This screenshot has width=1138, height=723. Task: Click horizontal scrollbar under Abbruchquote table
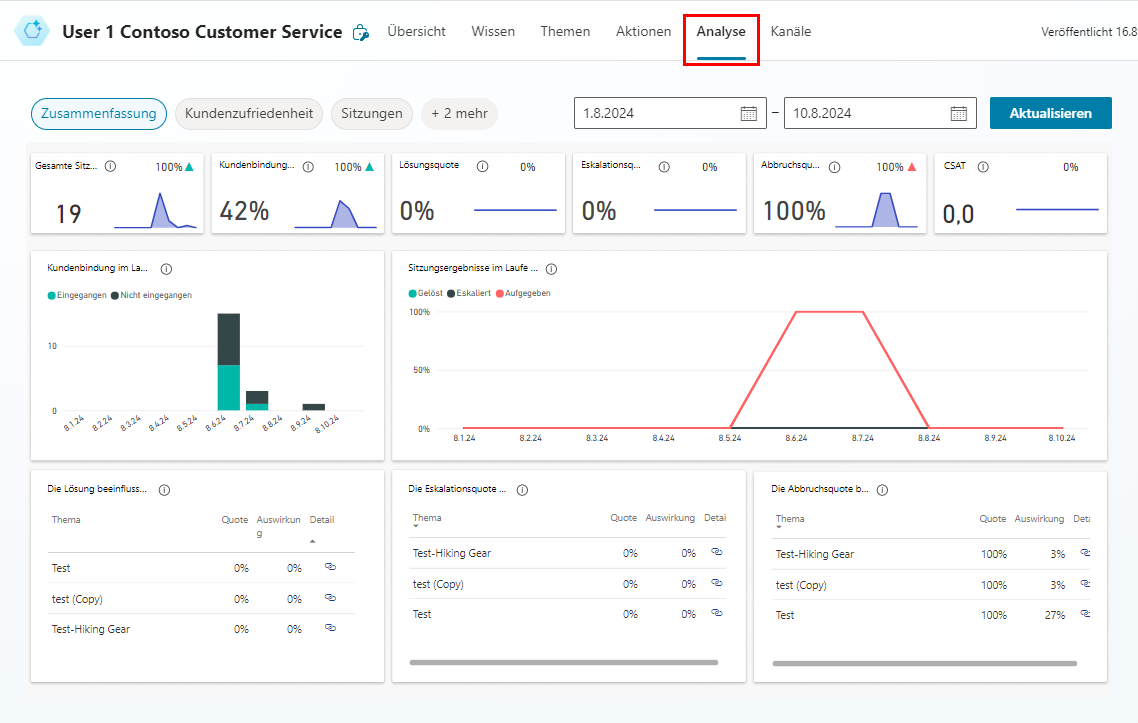click(x=924, y=663)
